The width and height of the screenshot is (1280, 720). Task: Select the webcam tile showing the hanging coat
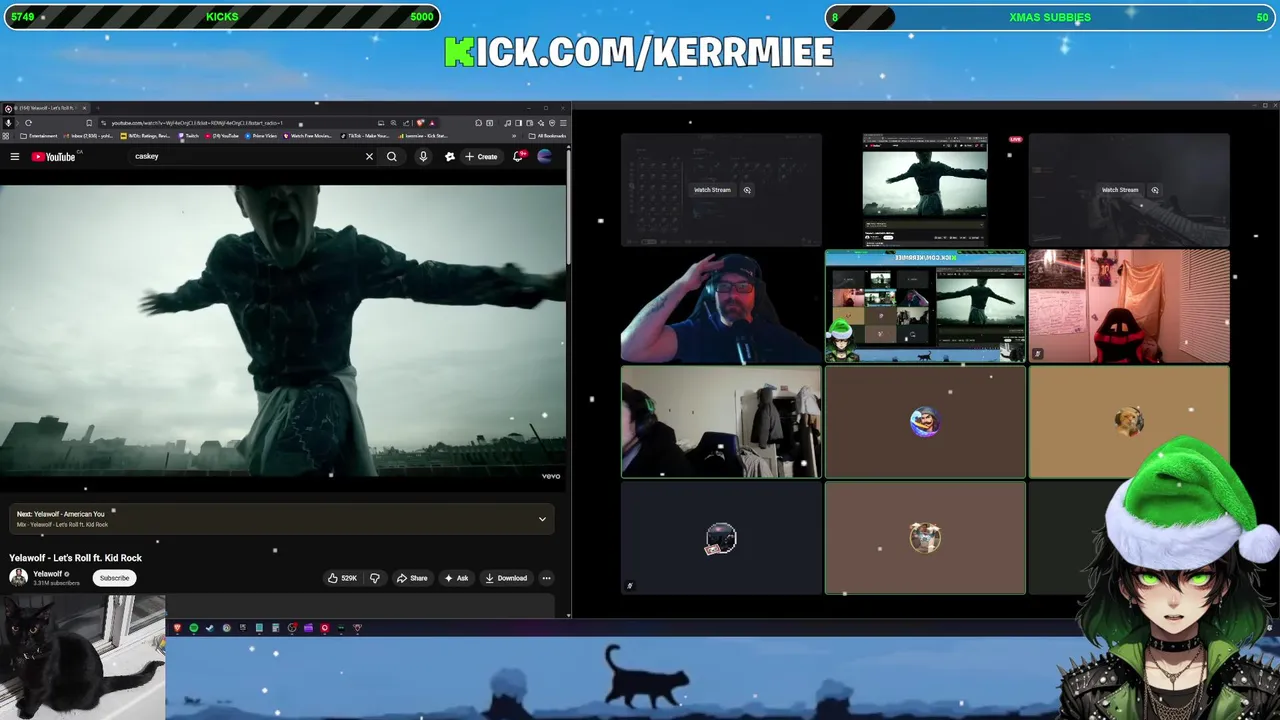pyautogui.click(x=721, y=422)
